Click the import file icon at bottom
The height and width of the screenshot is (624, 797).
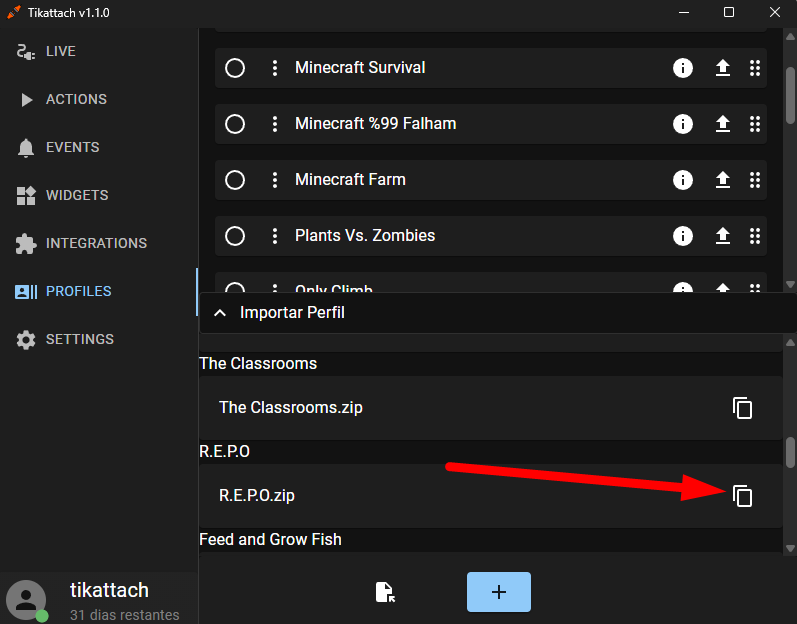(385, 592)
